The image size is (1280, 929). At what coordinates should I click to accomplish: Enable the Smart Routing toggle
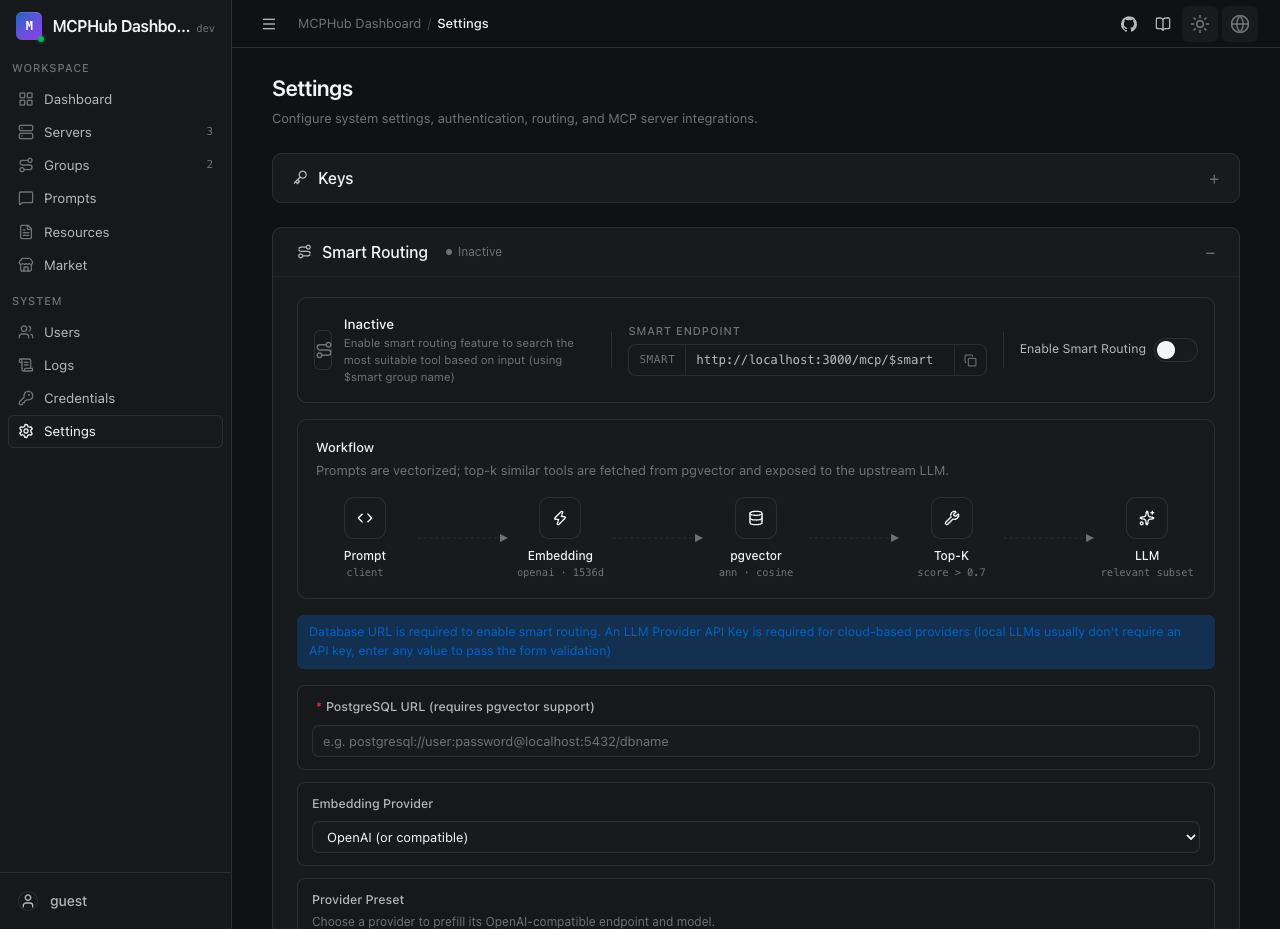click(x=1175, y=349)
